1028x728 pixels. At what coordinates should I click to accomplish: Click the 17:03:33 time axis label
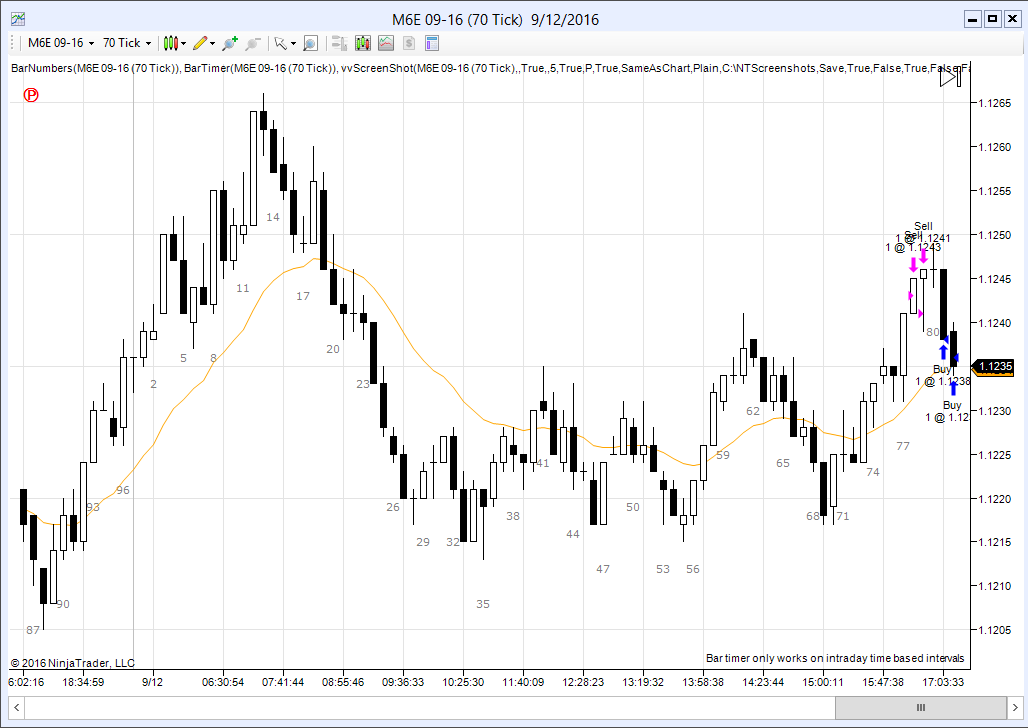tap(943, 682)
